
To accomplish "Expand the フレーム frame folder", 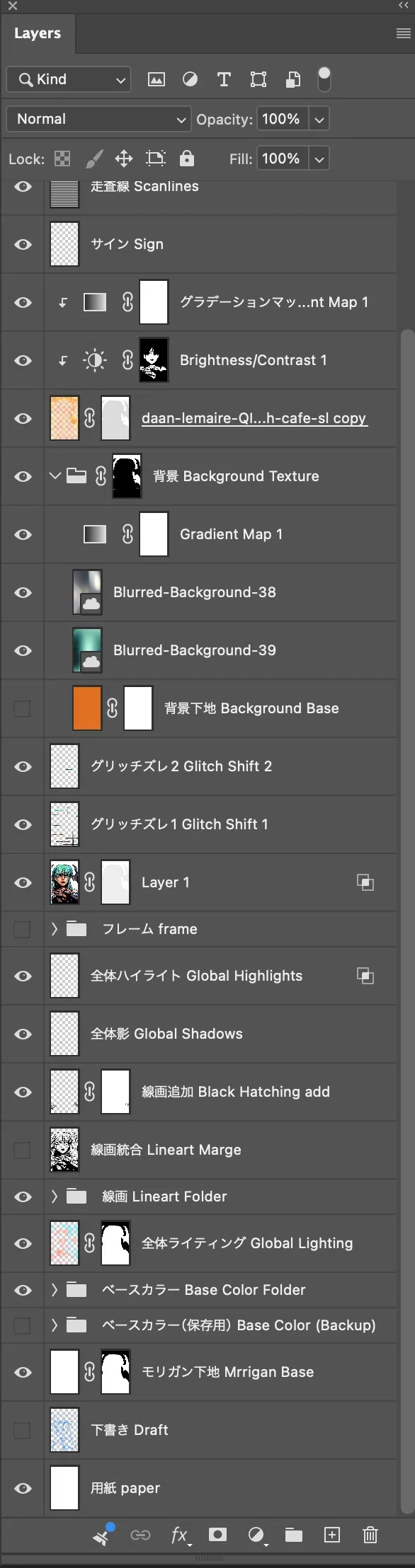I will pyautogui.click(x=55, y=929).
